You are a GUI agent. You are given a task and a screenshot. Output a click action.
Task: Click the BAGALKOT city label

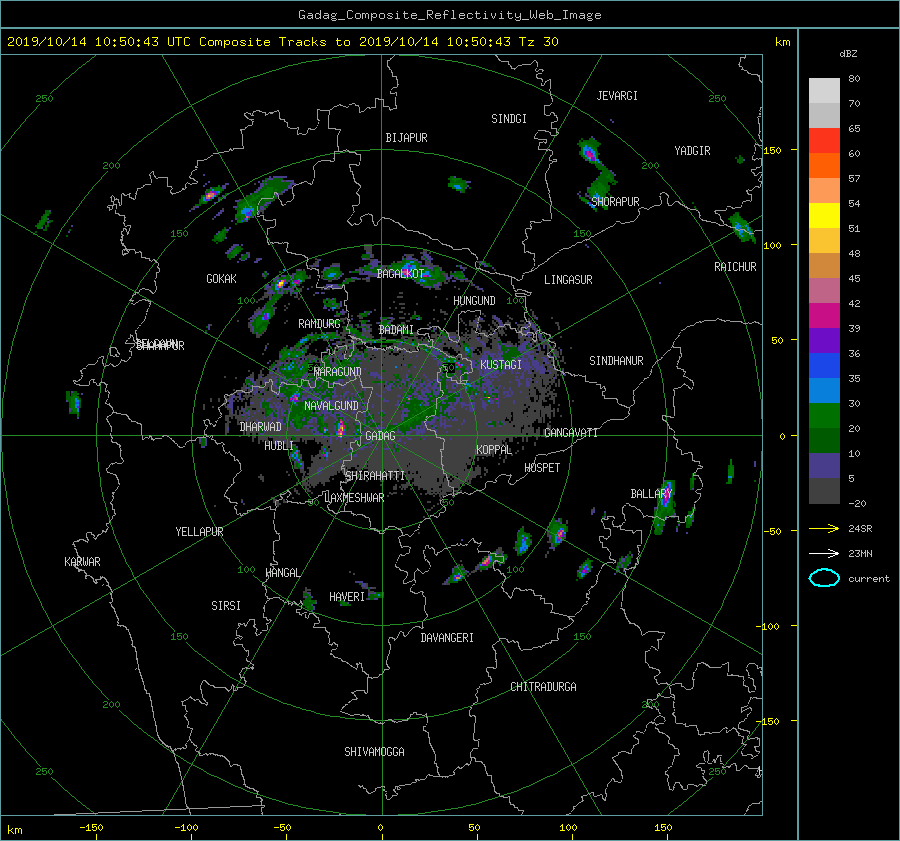pos(400,274)
